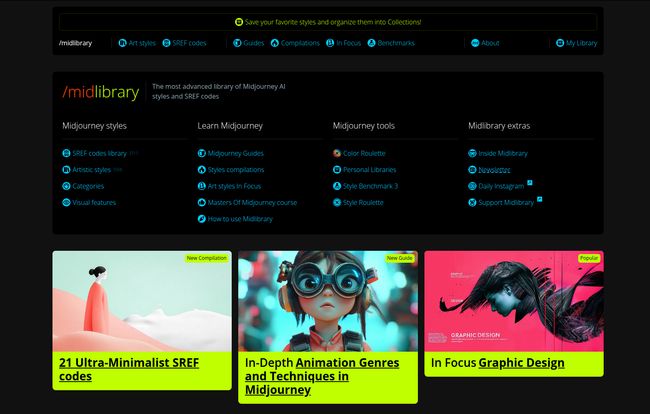Viewport: 650px width, 414px height.
Task: Click the SREF codes icon in navbar
Action: coord(166,43)
